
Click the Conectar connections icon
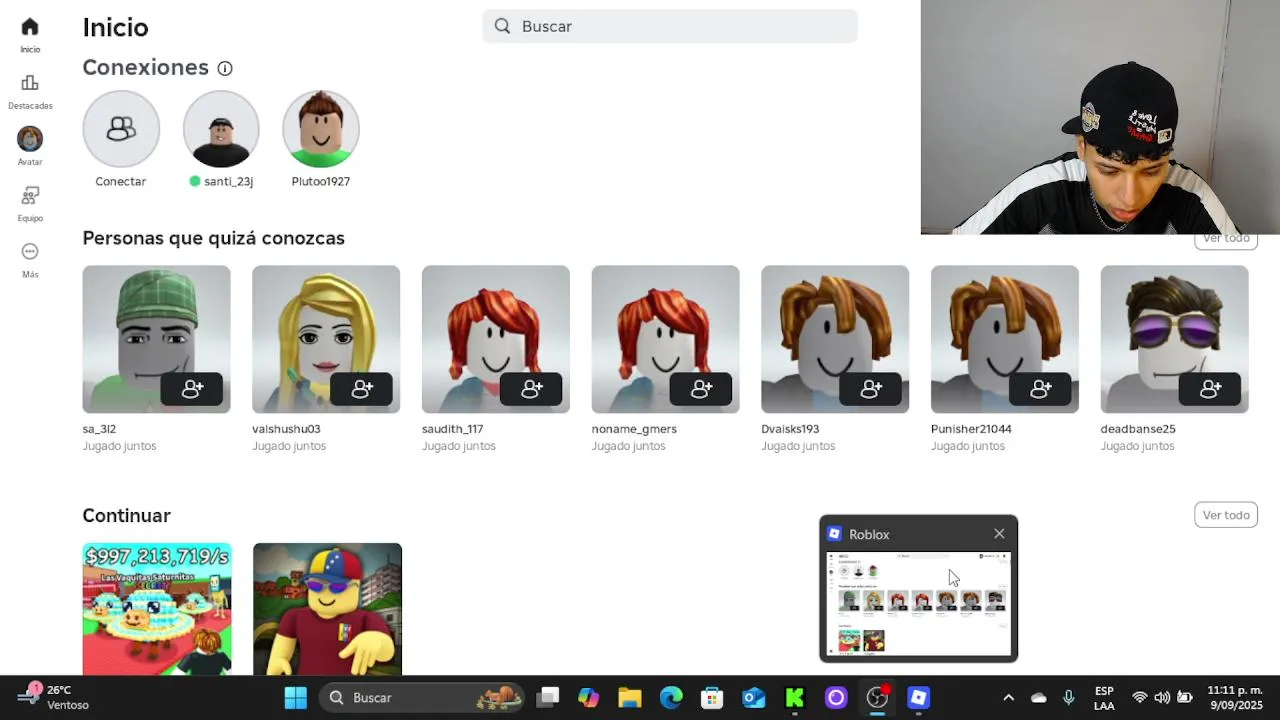click(121, 129)
